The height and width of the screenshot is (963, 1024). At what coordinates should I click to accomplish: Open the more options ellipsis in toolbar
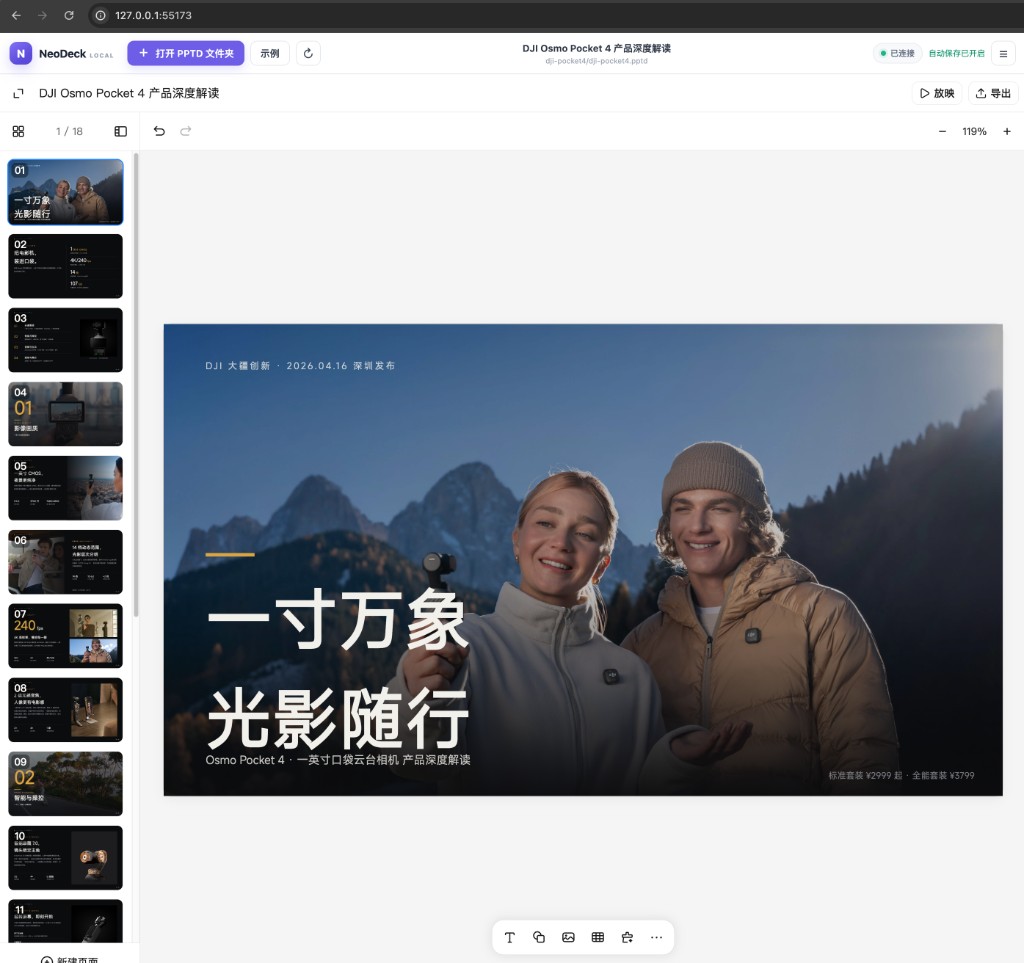[656, 938]
